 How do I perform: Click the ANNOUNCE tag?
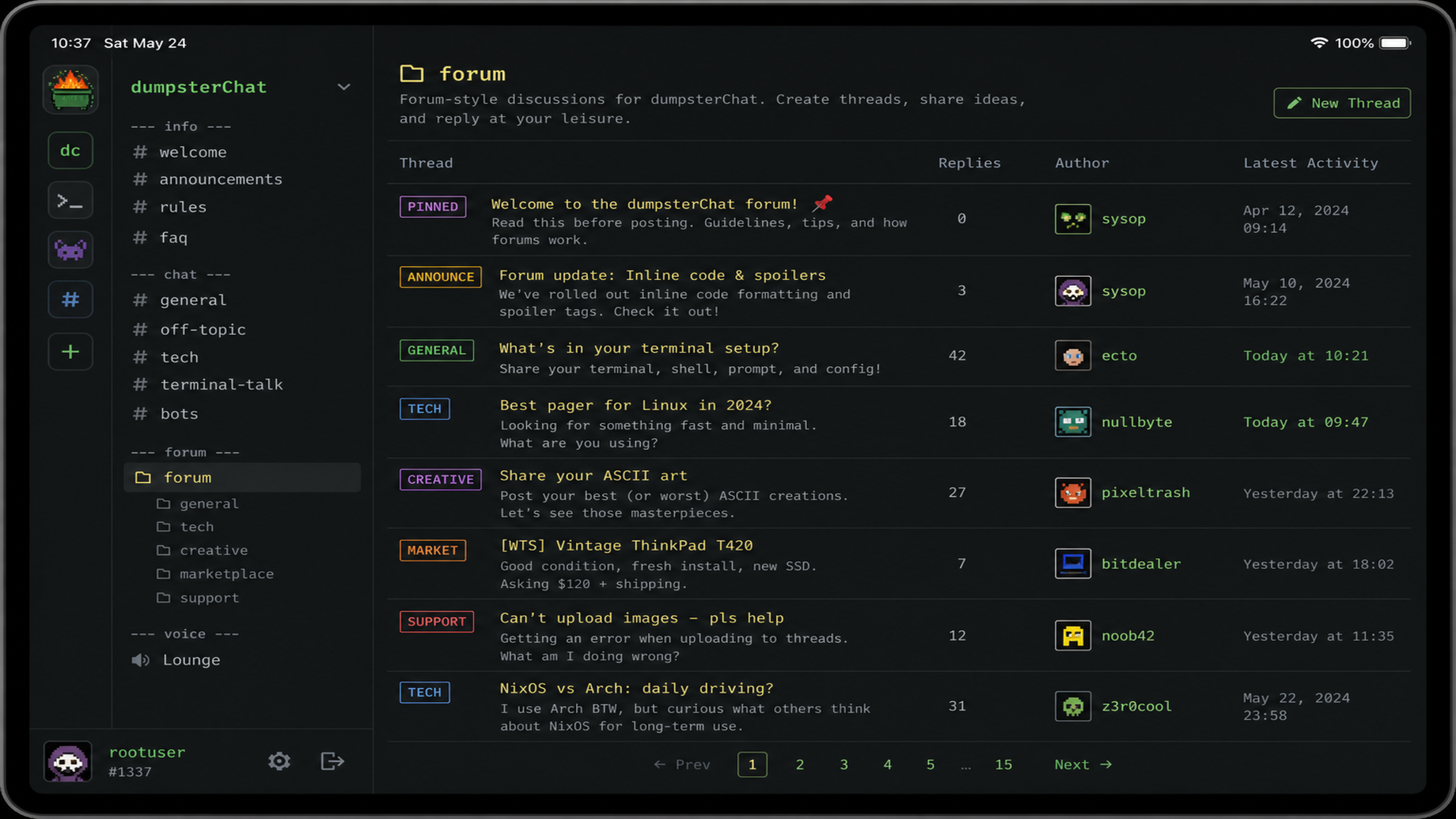point(441,277)
